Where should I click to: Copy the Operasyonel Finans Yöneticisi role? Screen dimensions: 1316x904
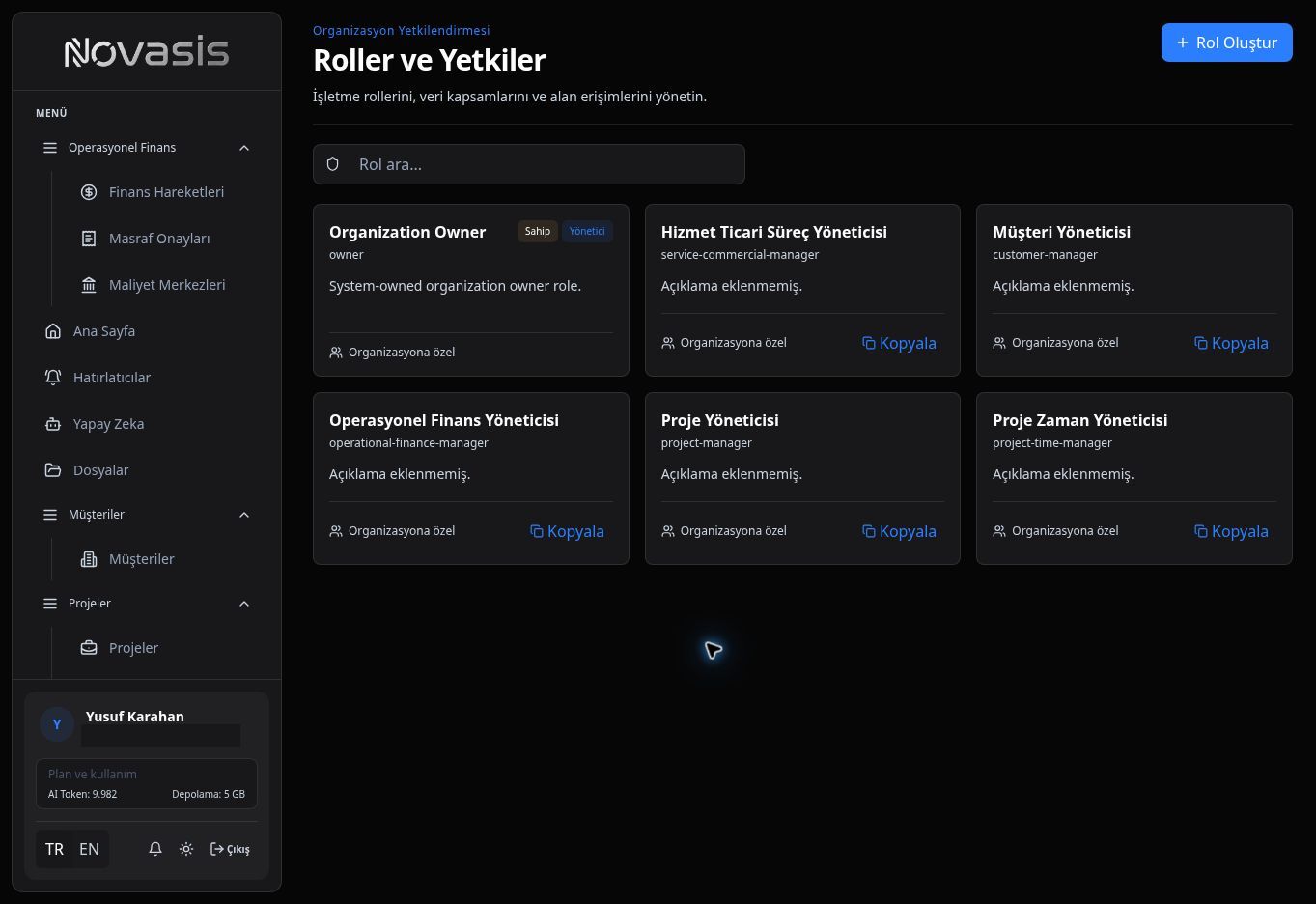pos(567,531)
